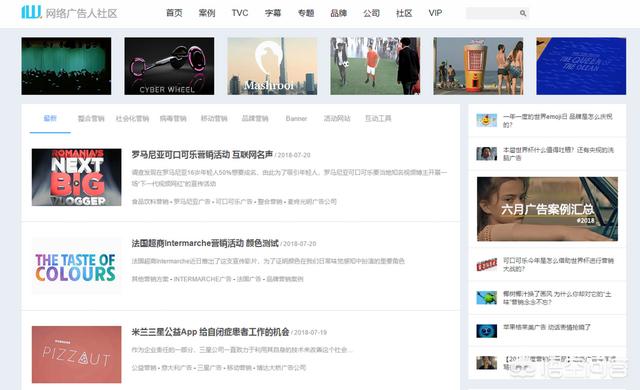Open the CYBER WHEEL banner thumbnail

click(169, 66)
